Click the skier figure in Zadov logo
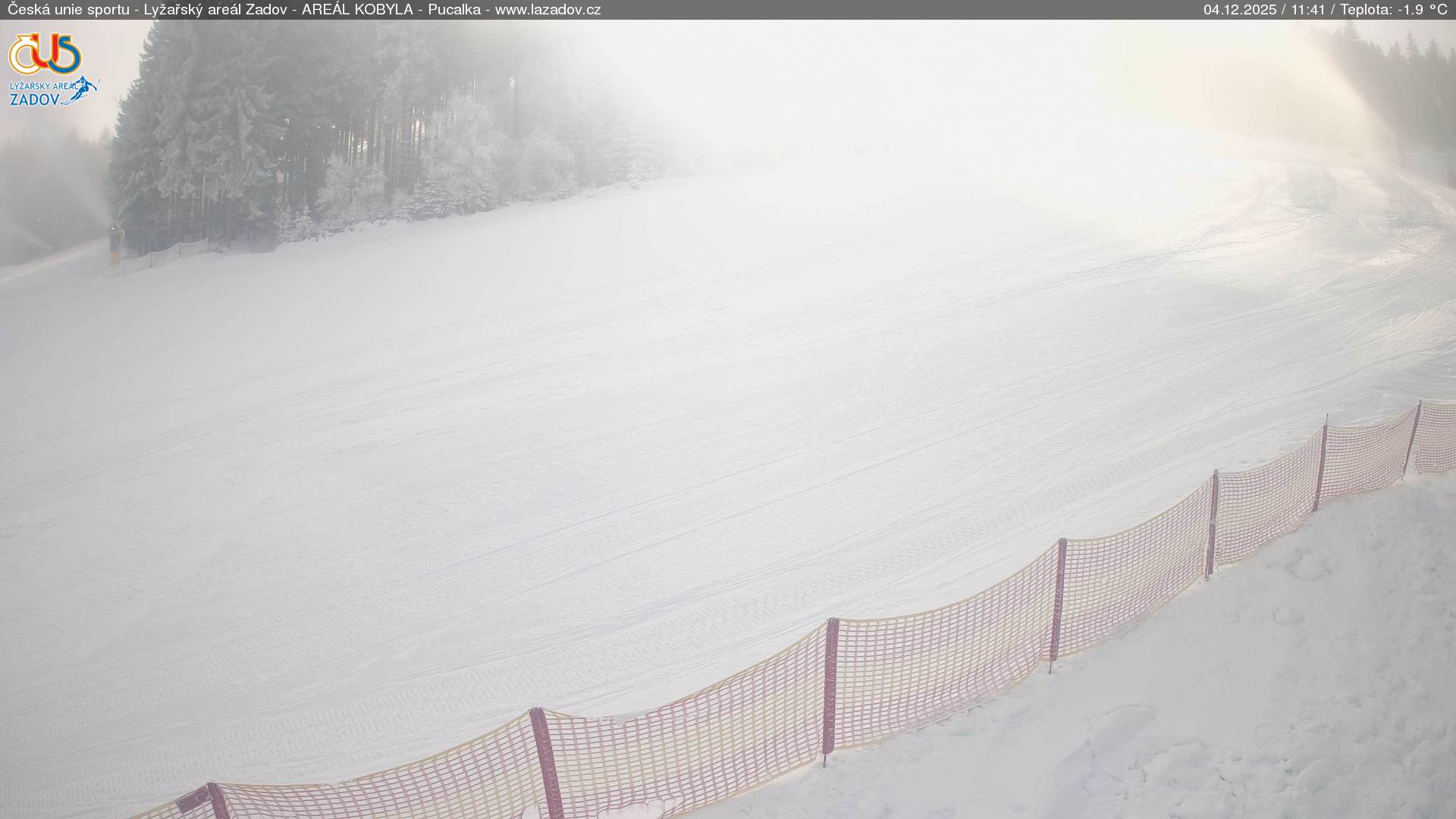 [x=86, y=87]
